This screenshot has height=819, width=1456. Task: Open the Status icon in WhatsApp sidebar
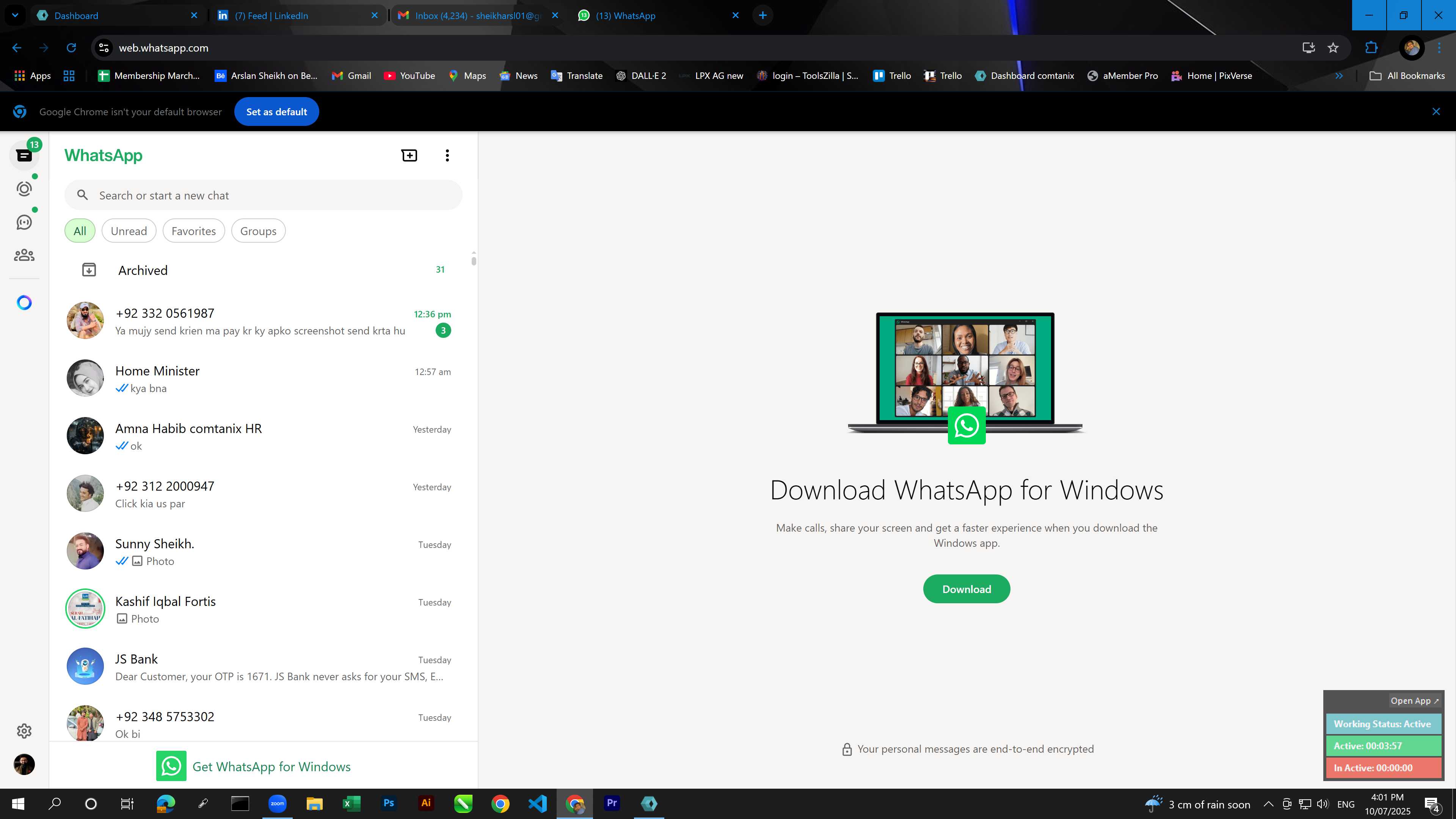[24, 189]
